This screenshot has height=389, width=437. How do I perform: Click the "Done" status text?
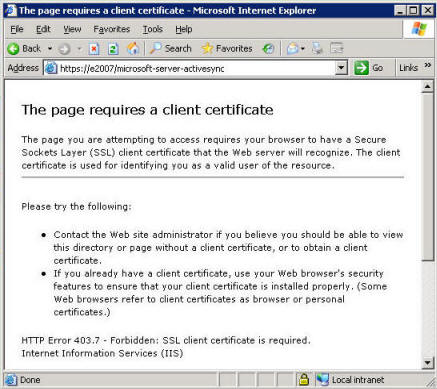click(30, 380)
